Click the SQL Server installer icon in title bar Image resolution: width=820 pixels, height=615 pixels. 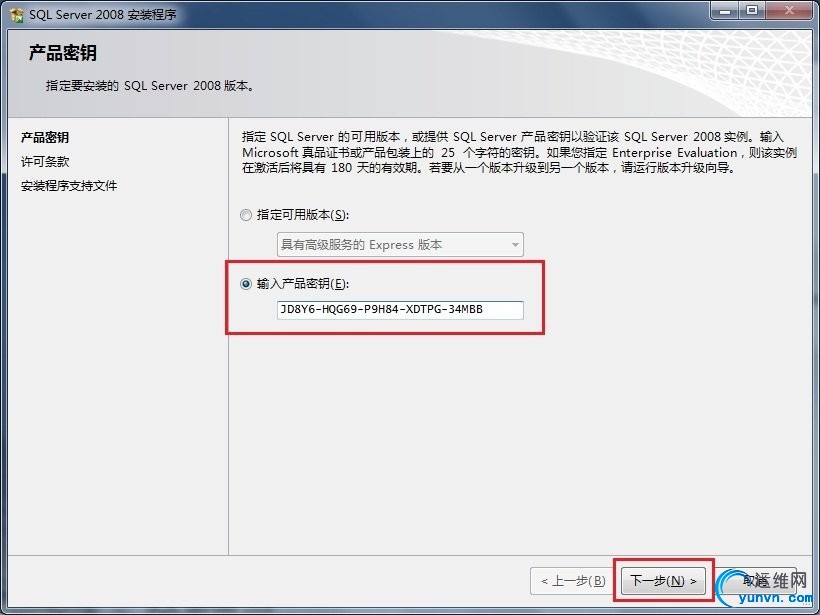tap(17, 15)
